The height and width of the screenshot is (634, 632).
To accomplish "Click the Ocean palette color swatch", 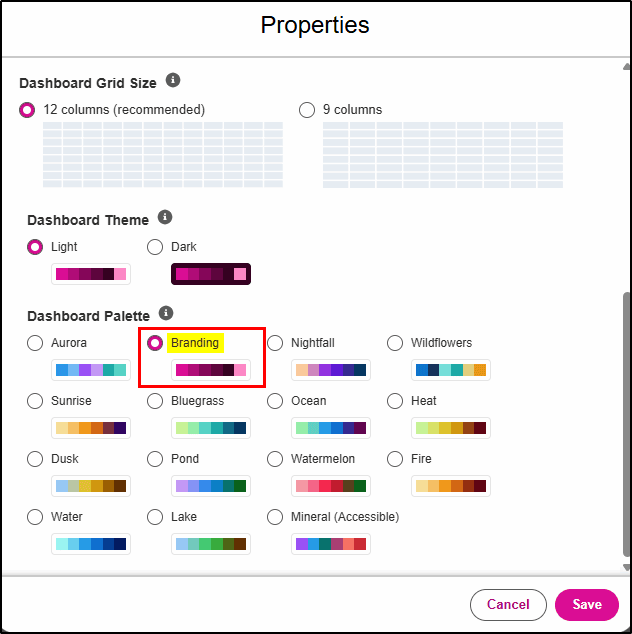I will coord(331,428).
